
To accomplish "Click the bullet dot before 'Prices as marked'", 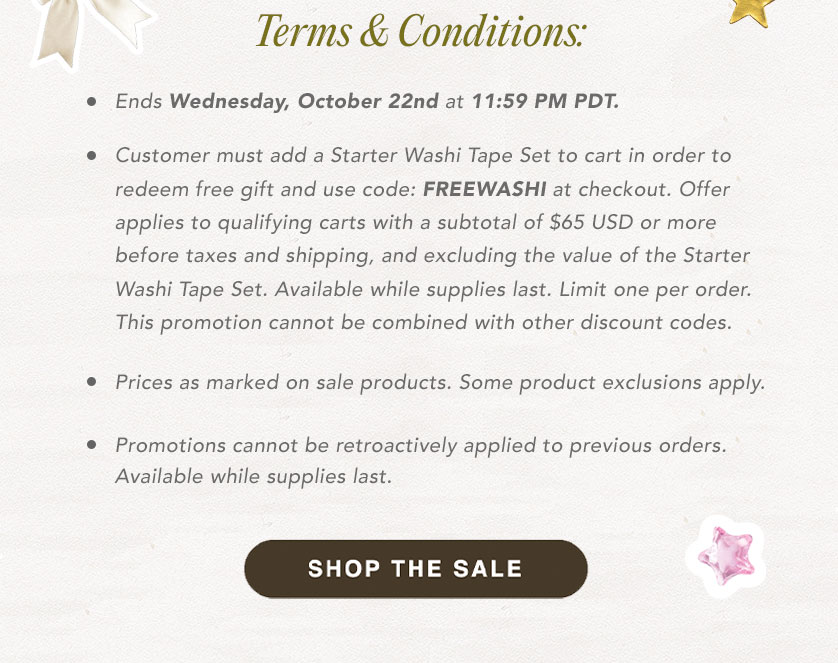I will [92, 382].
